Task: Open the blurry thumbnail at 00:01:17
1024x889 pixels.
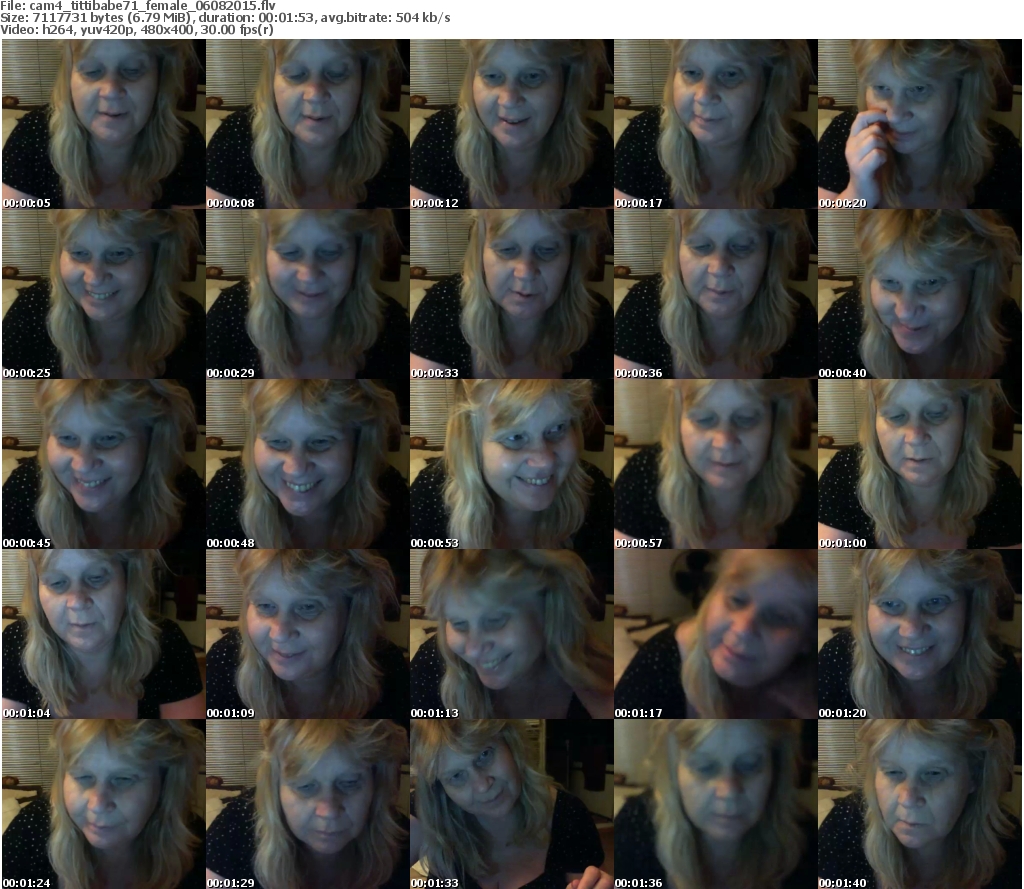Action: point(716,634)
